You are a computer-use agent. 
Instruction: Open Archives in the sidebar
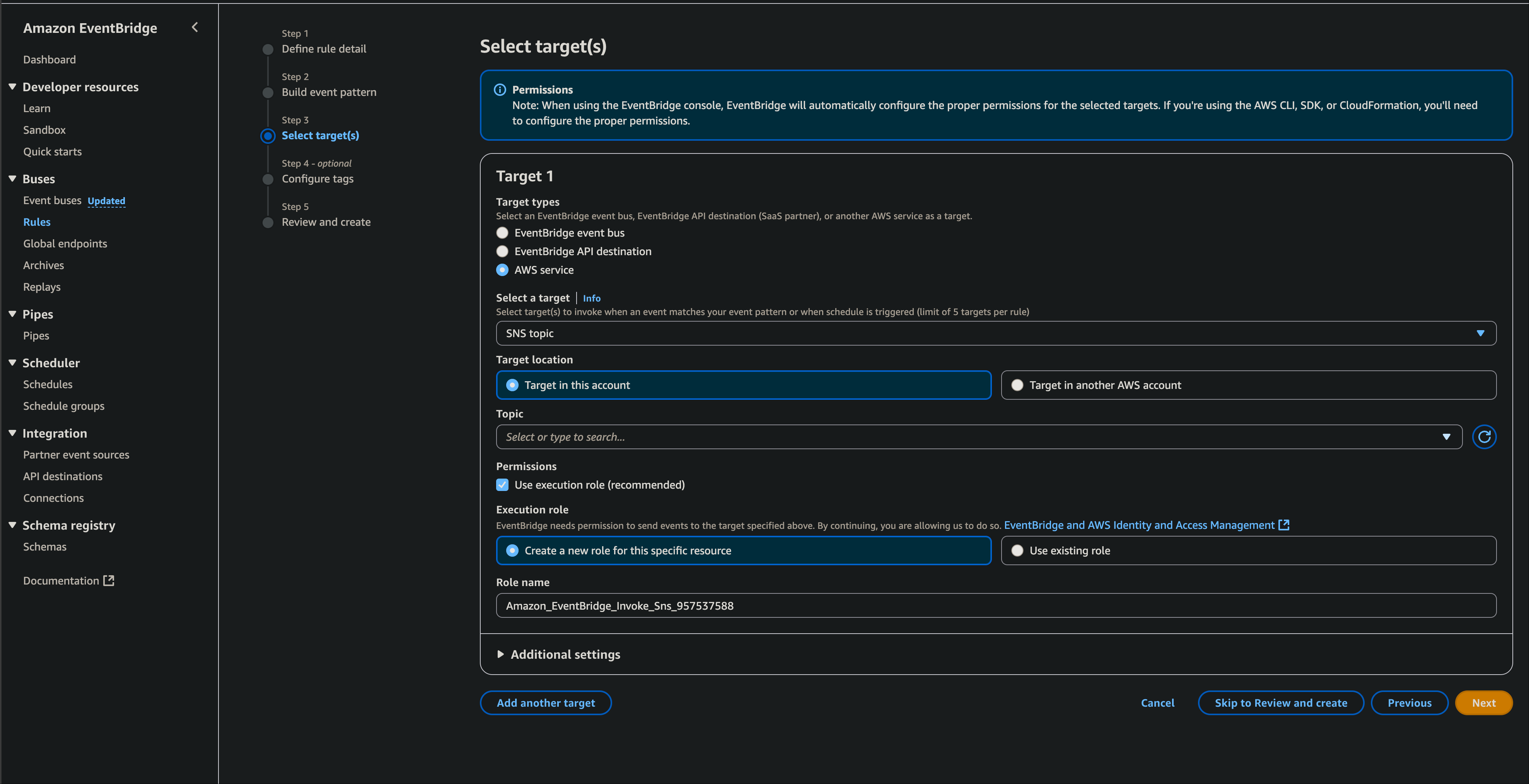[43, 265]
